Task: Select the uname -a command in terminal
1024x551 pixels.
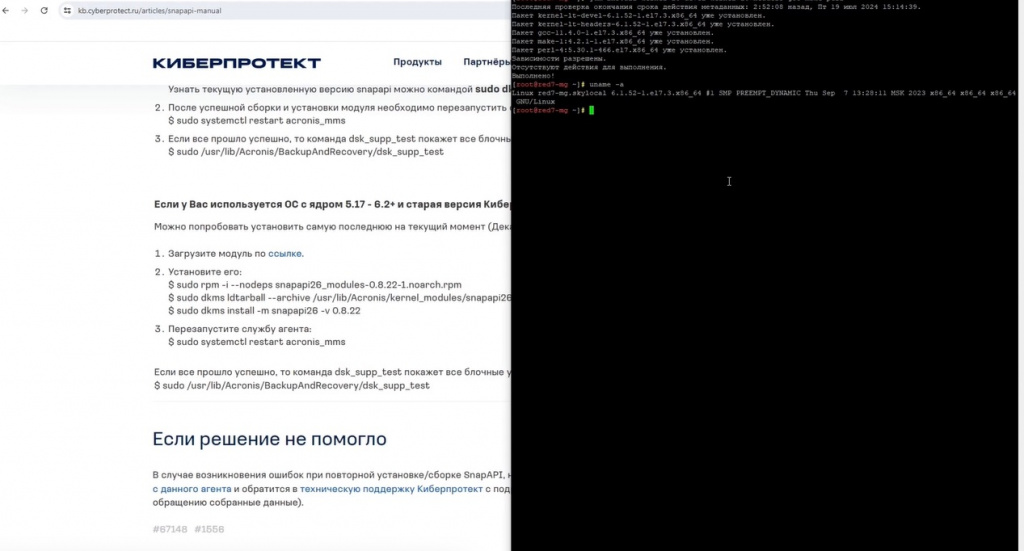Action: pyautogui.click(x=606, y=84)
